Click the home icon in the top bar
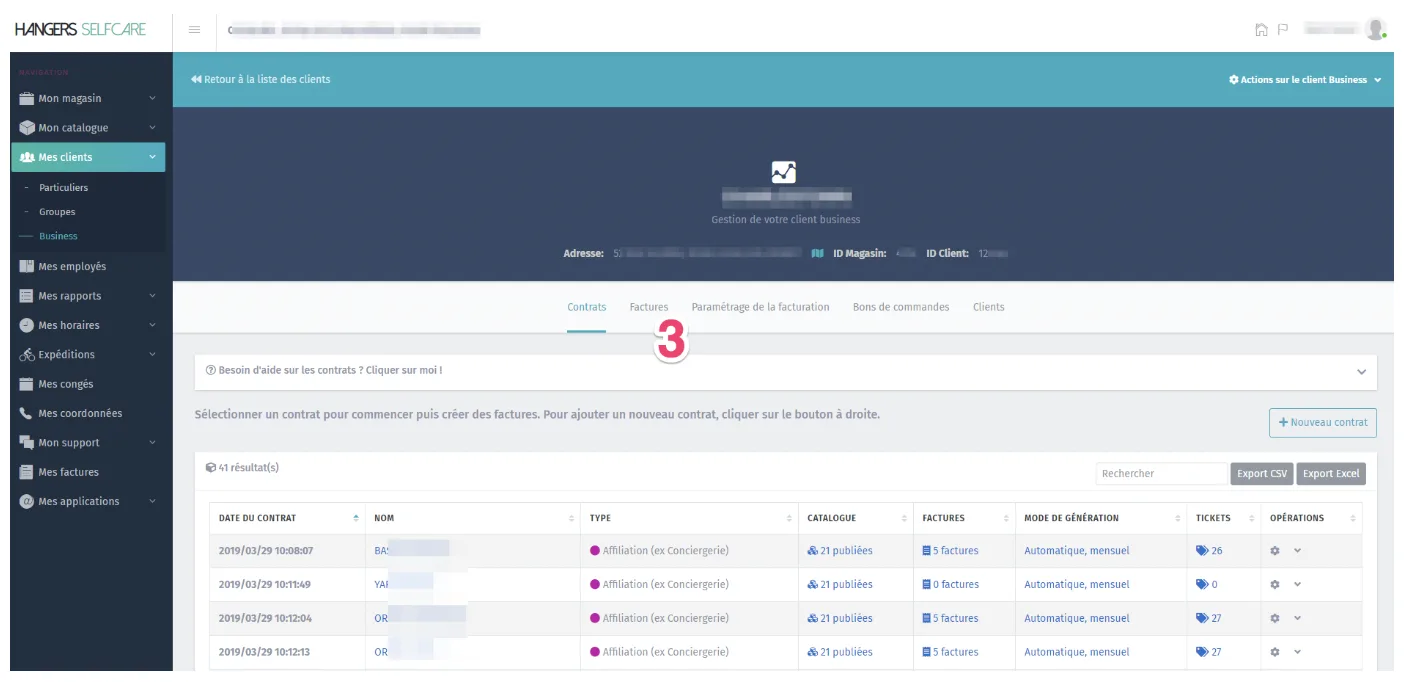 (x=1261, y=30)
